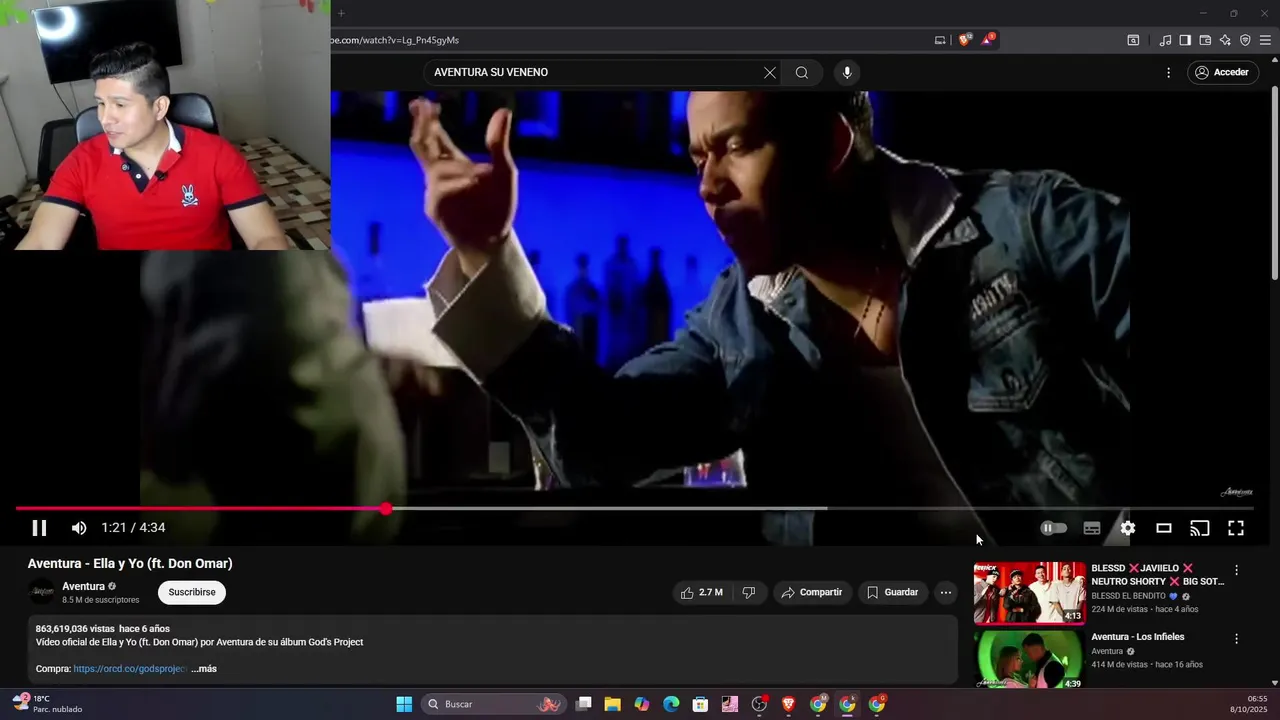Mute the video volume icon
The width and height of the screenshot is (1280, 720).
[79, 528]
